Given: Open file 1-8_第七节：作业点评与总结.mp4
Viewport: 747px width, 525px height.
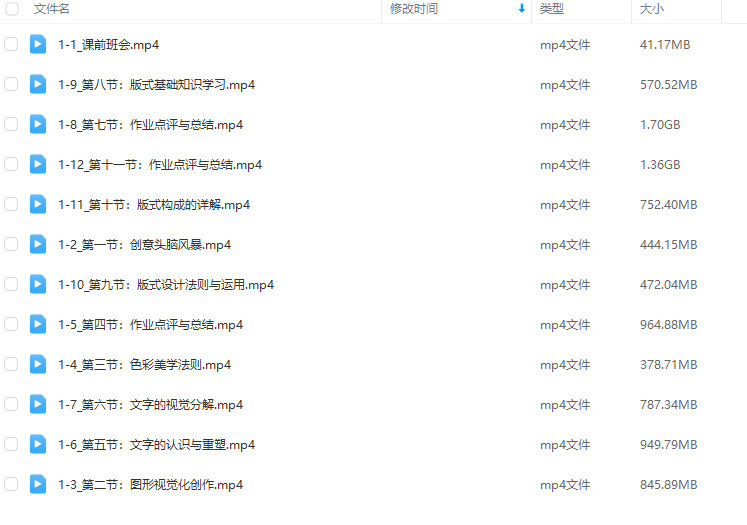Looking at the screenshot, I should (x=151, y=125).
